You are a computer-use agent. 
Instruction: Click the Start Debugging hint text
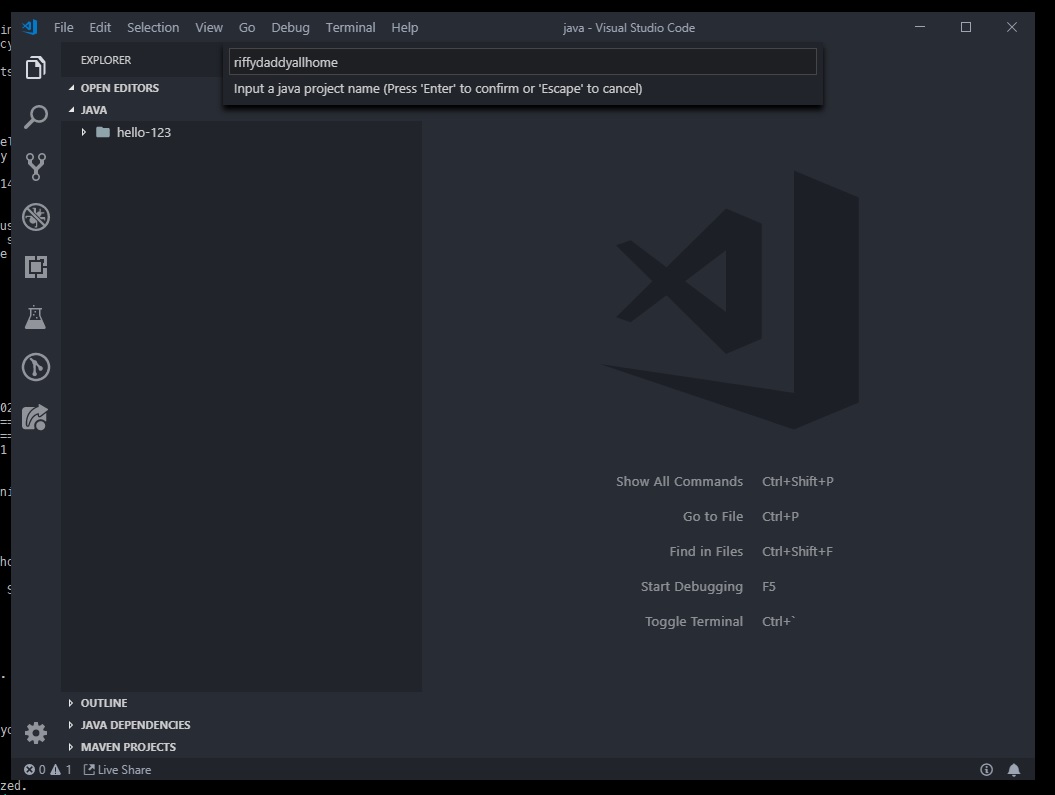[x=692, y=586]
